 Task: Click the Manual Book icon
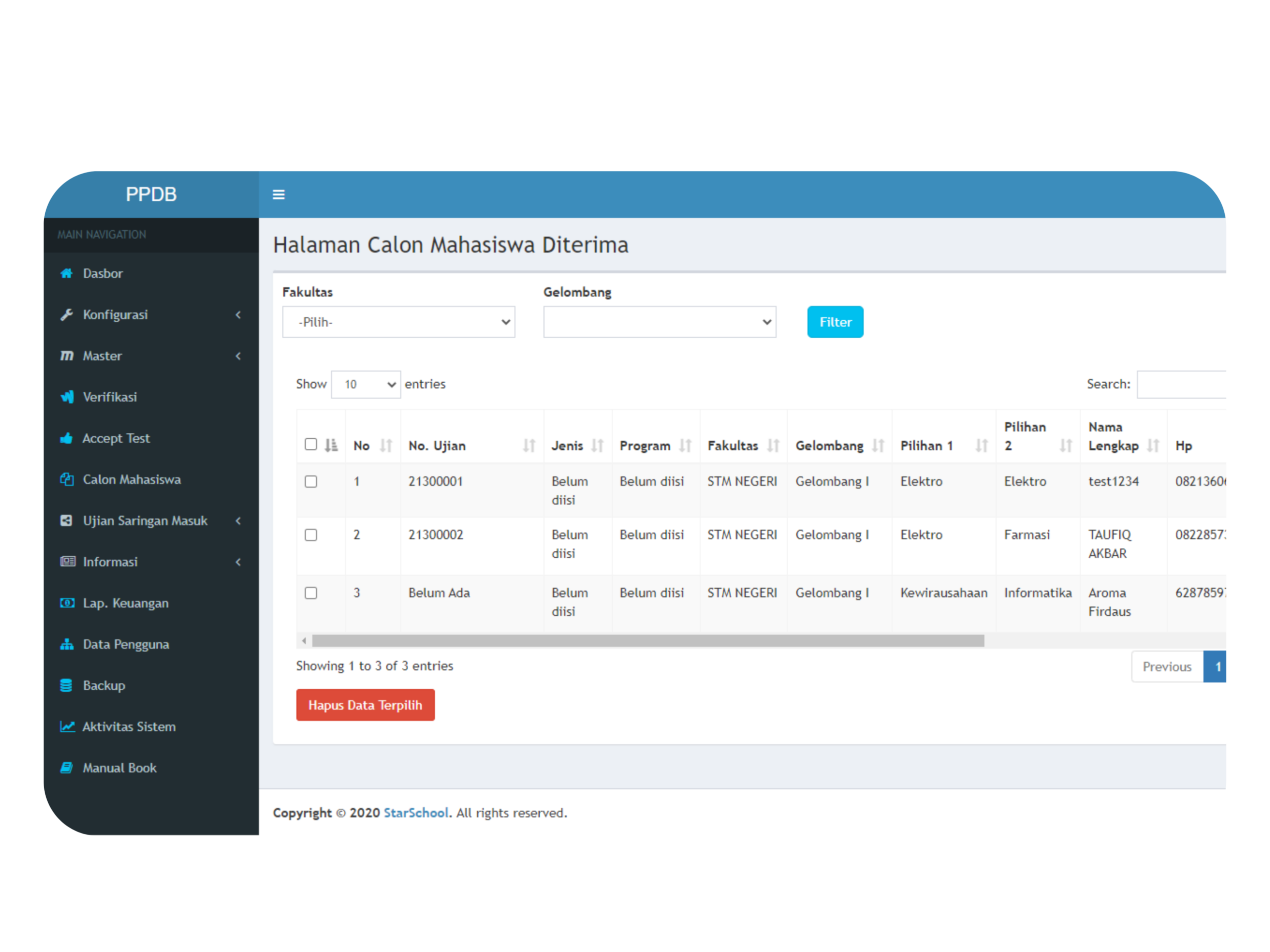(x=66, y=768)
